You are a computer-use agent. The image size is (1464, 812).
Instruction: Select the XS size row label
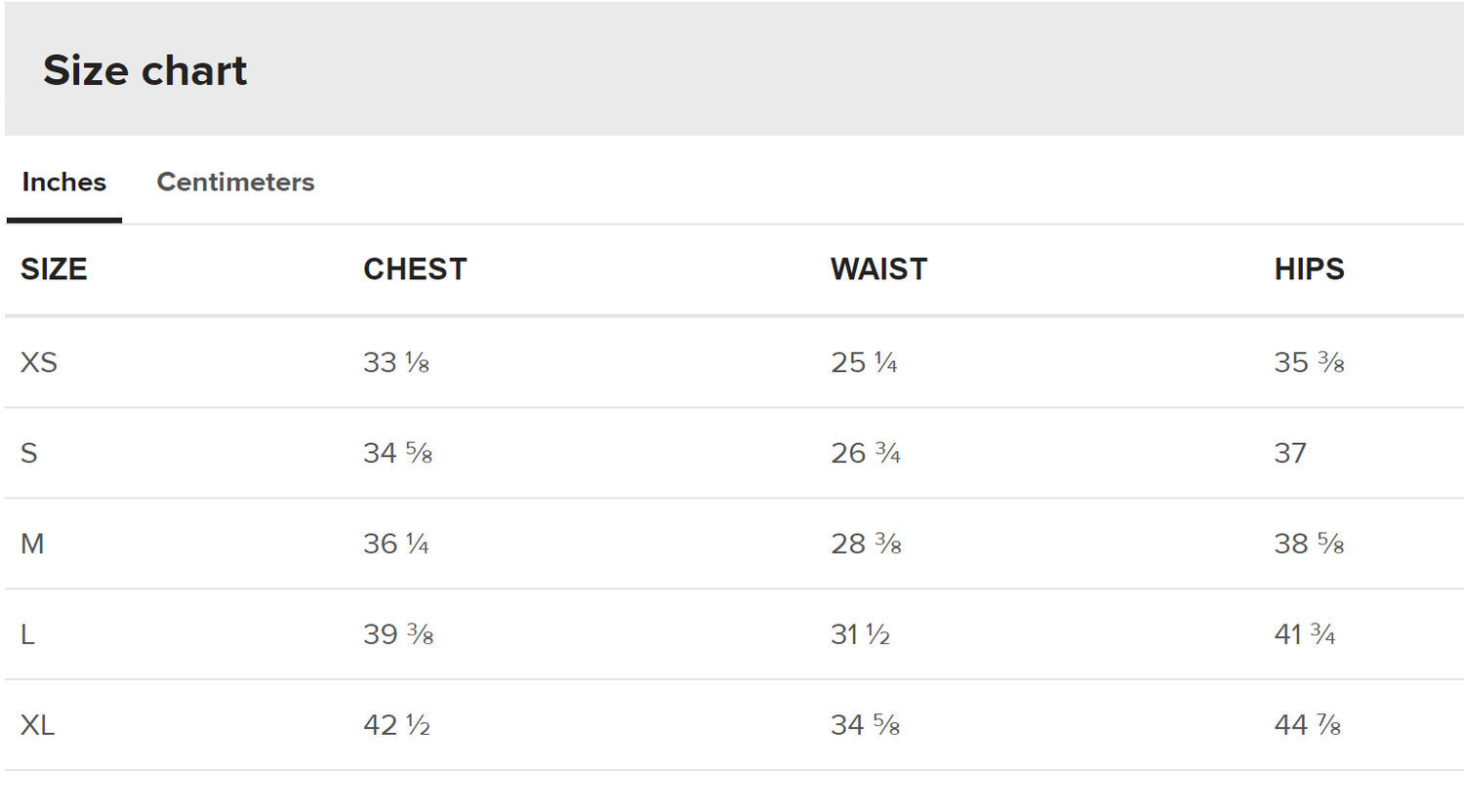pyautogui.click(x=39, y=362)
